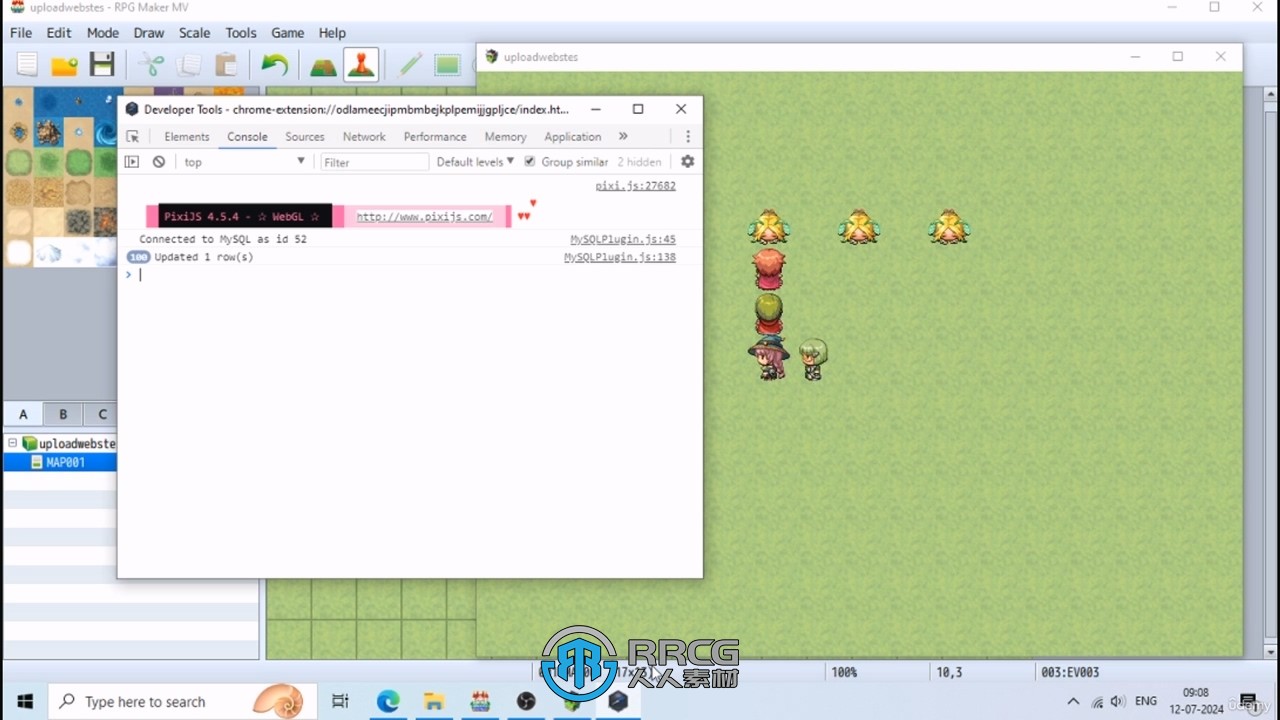
Task: Open the top JavaScript context dropdown
Action: [x=244, y=162]
